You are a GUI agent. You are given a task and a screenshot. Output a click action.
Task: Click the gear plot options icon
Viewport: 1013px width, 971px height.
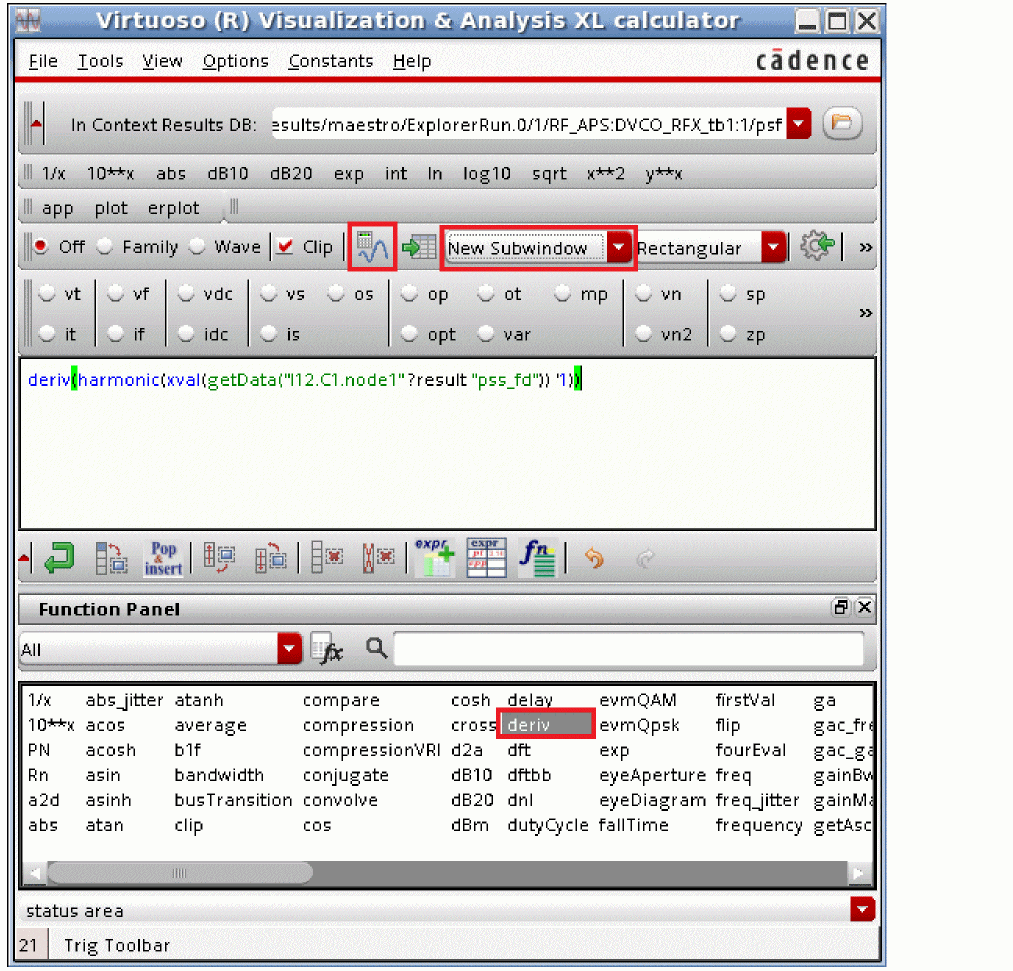817,247
